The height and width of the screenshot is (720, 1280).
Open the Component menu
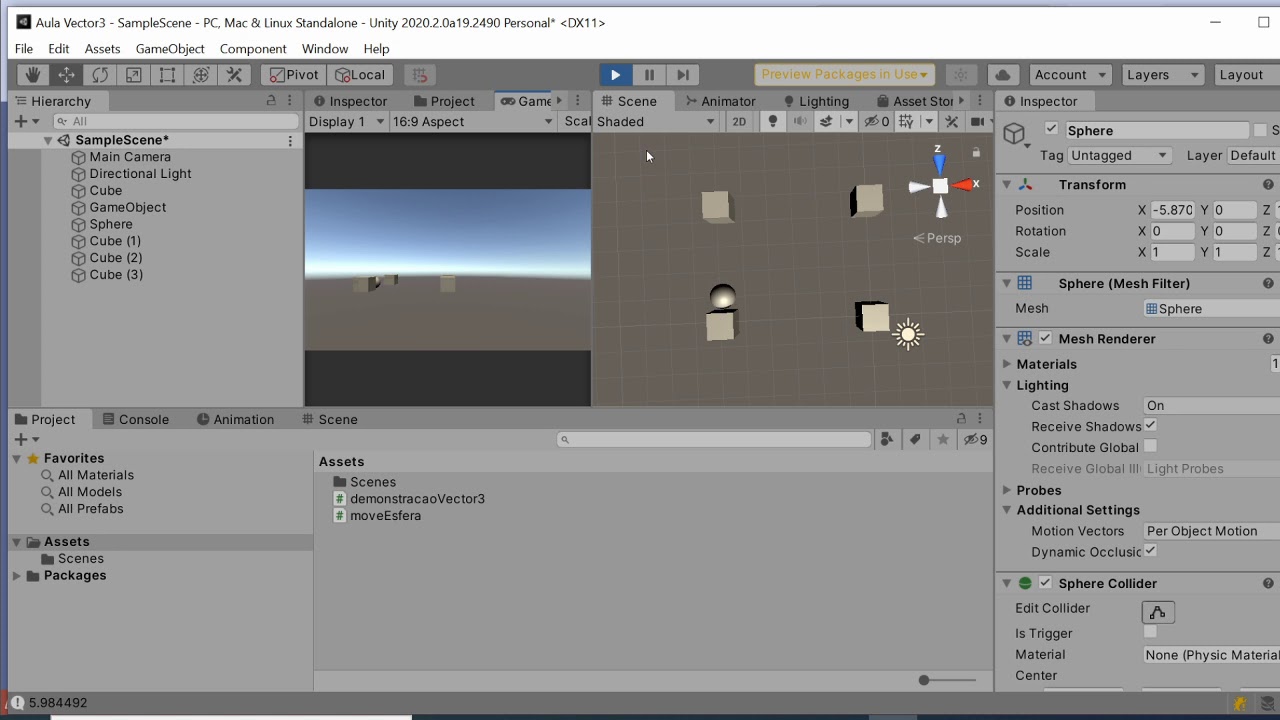(253, 49)
